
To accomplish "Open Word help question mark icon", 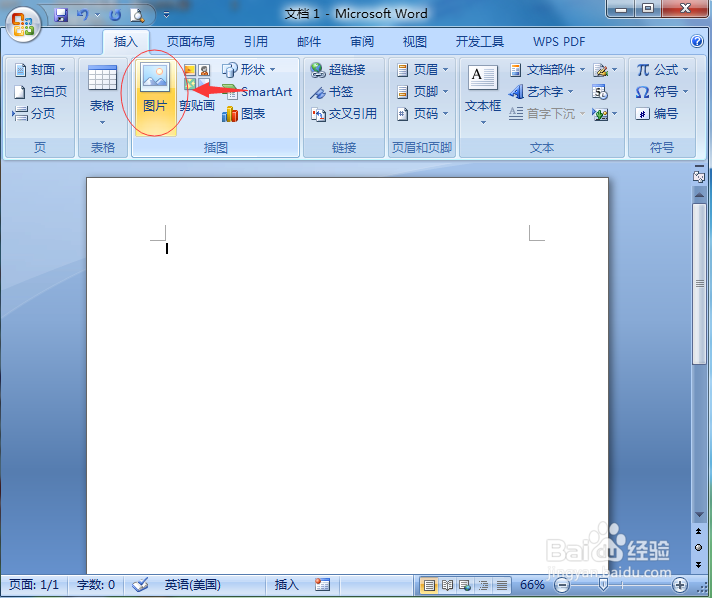I will pyautogui.click(x=697, y=41).
